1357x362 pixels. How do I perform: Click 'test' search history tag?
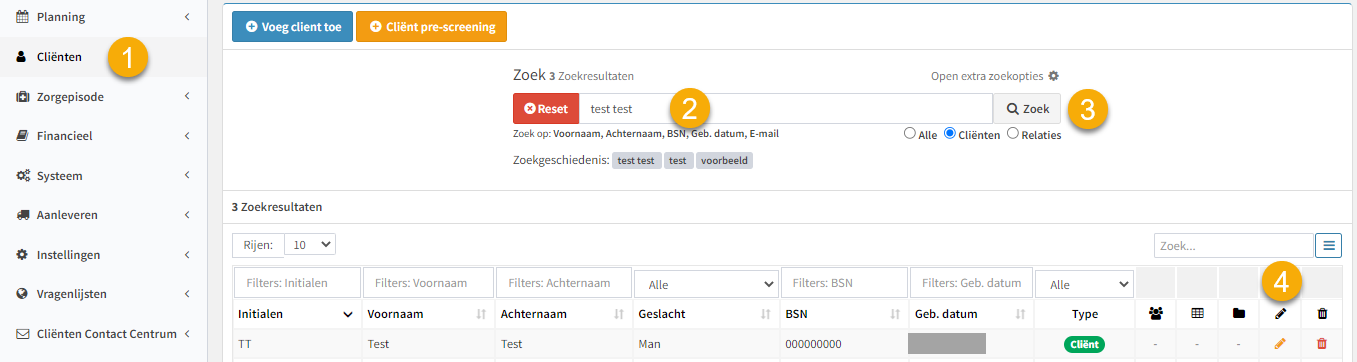pyautogui.click(x=678, y=161)
